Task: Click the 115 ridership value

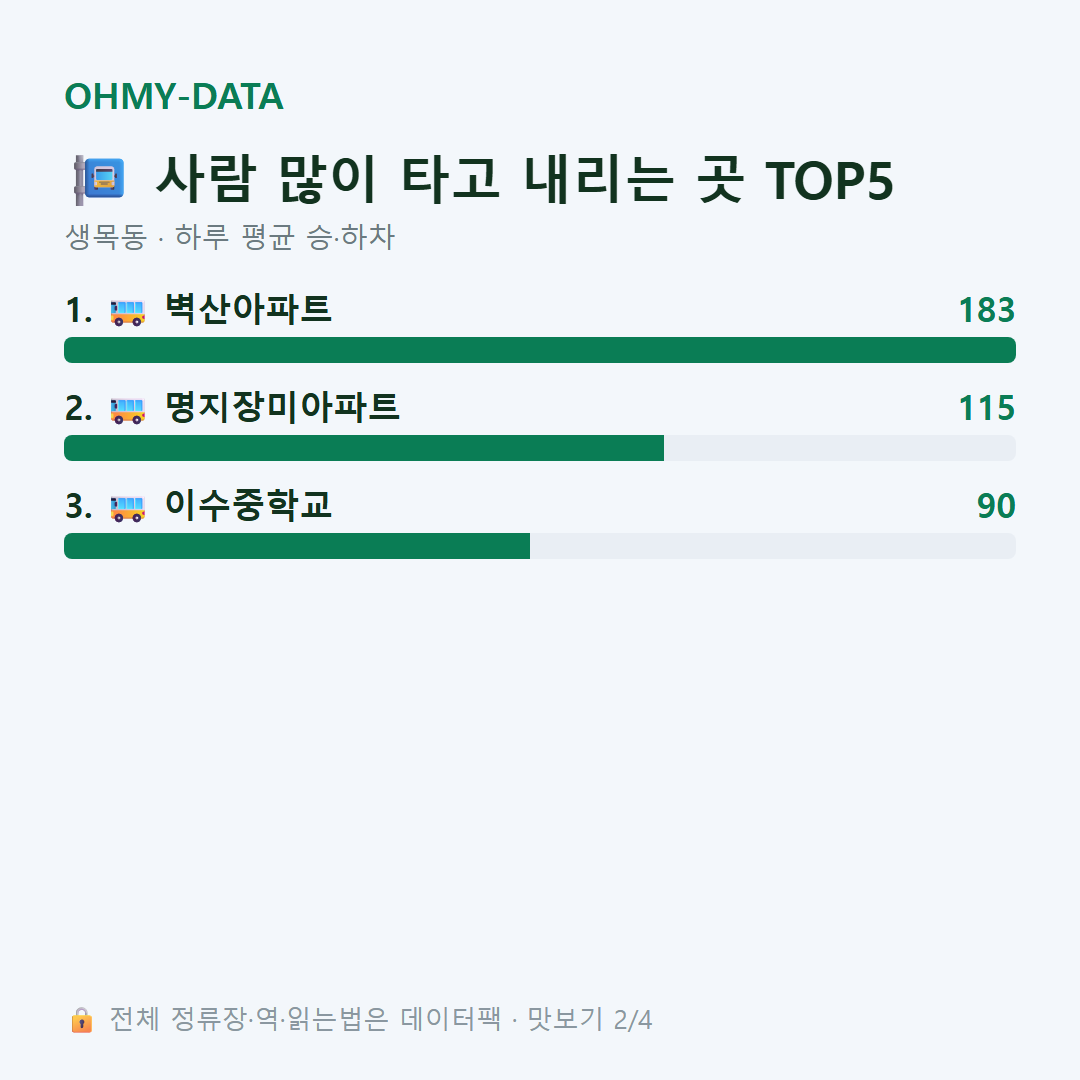Action: 986,408
